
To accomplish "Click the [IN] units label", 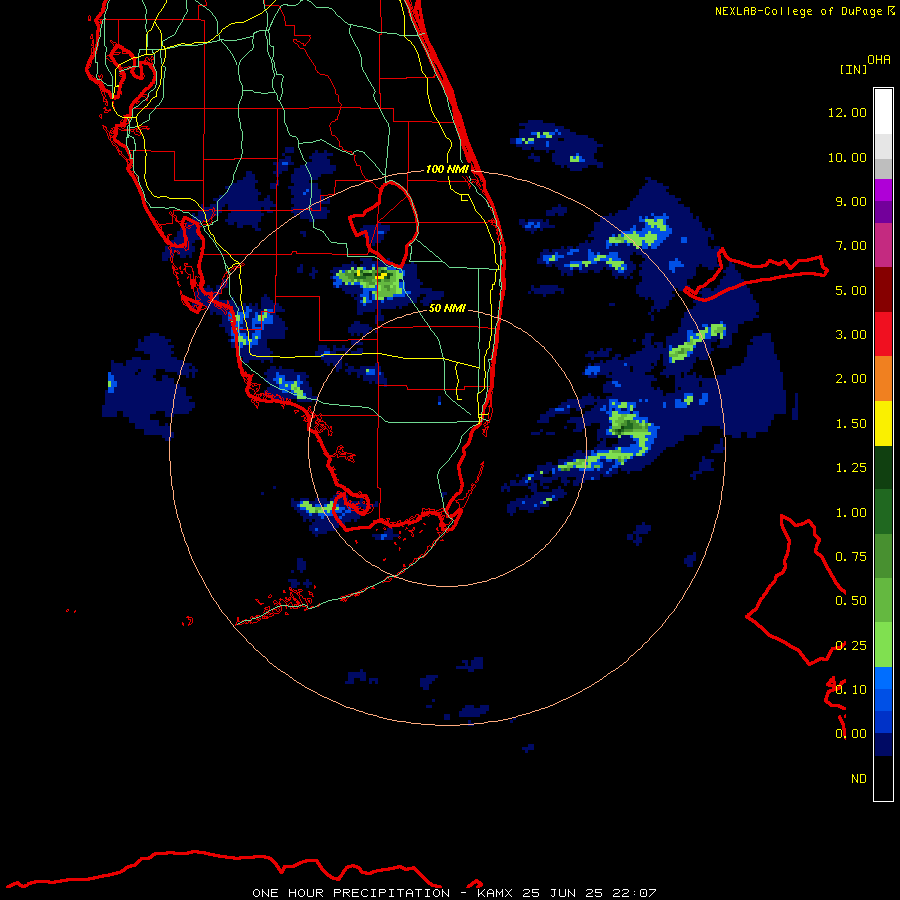I will [853, 69].
